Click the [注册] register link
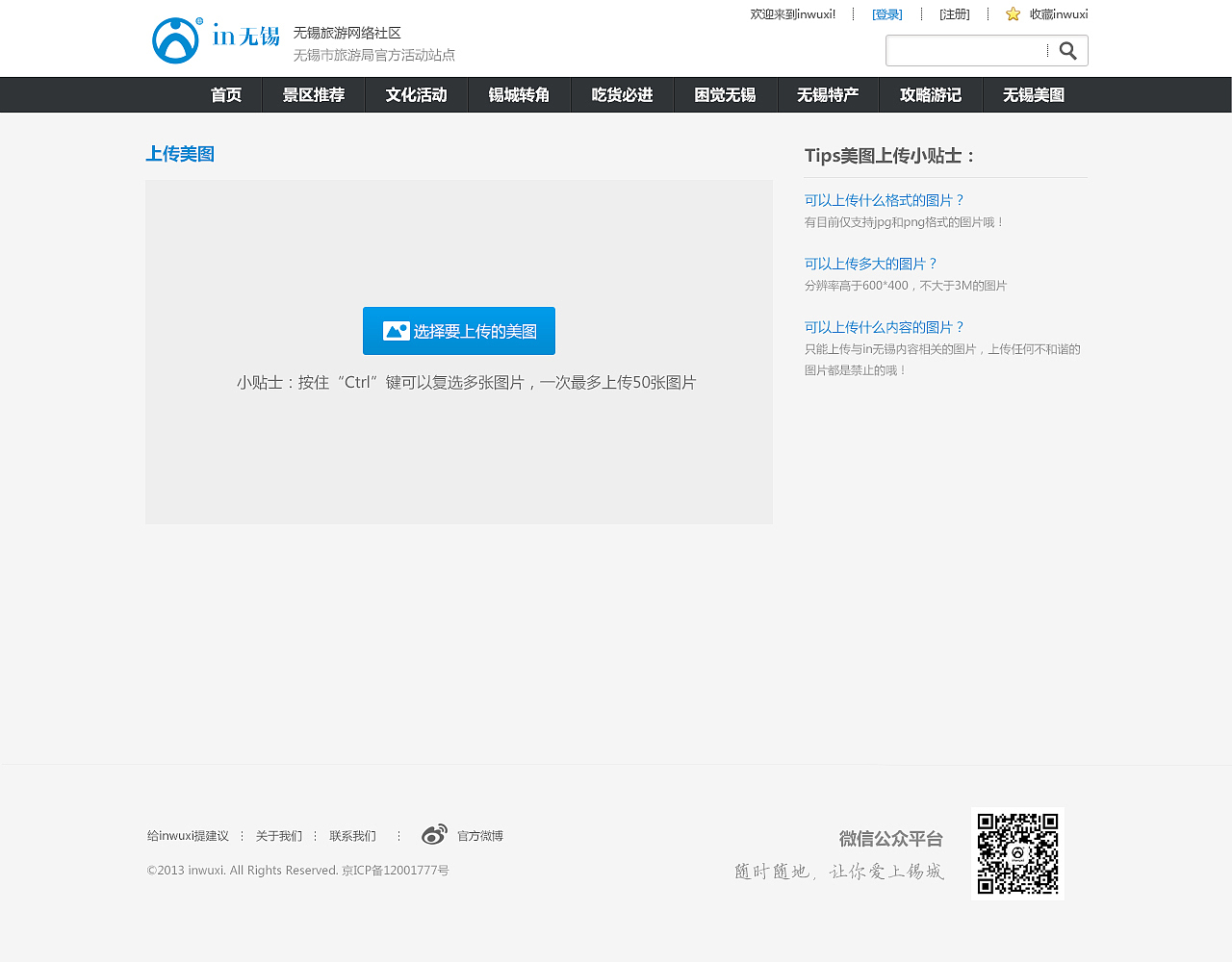This screenshot has height=962, width=1232. [x=953, y=13]
